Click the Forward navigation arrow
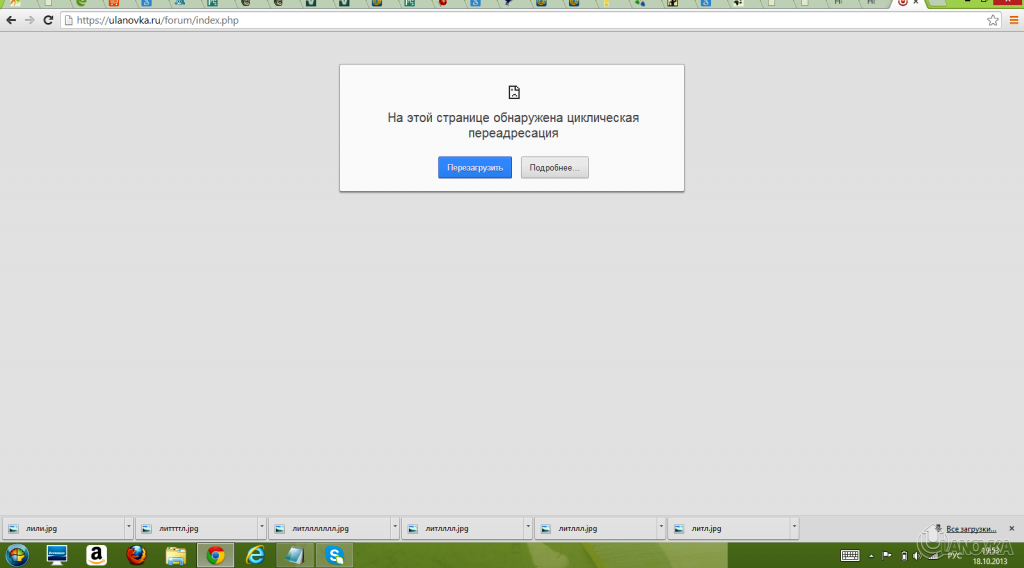 tap(29, 20)
